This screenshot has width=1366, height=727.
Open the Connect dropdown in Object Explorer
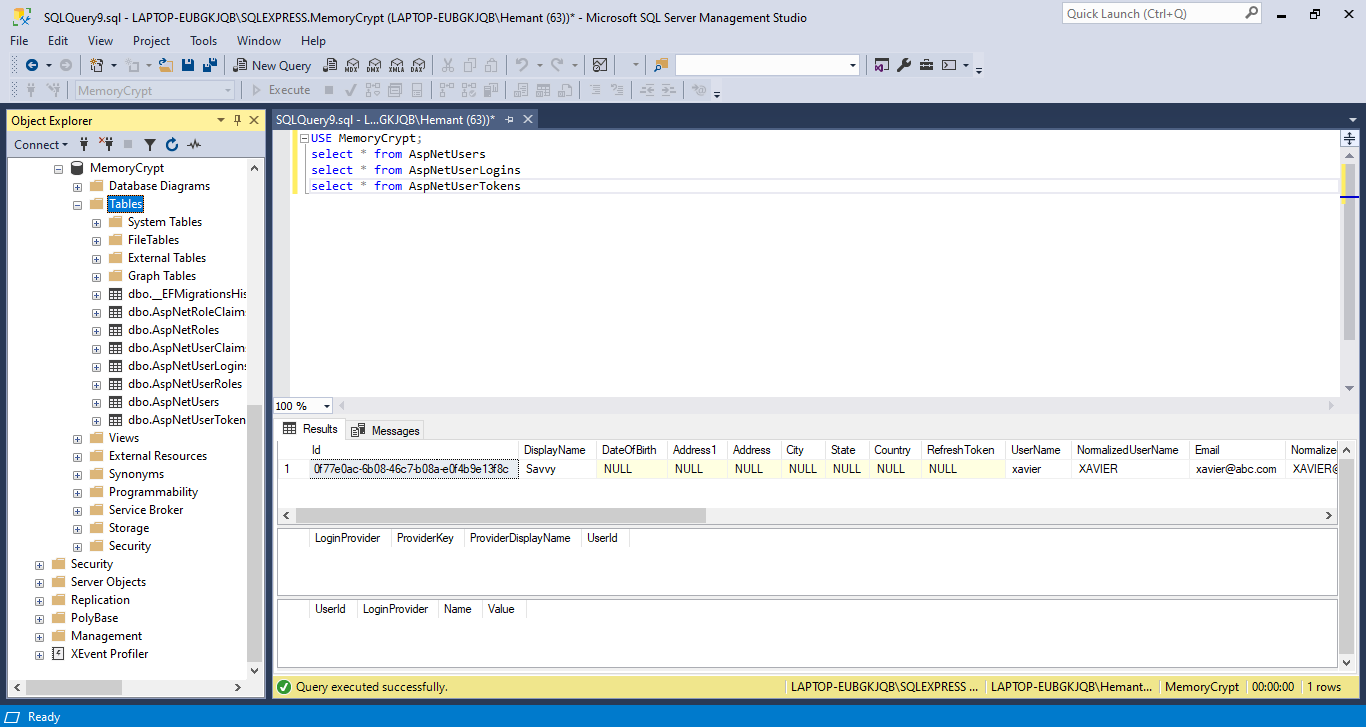point(41,144)
